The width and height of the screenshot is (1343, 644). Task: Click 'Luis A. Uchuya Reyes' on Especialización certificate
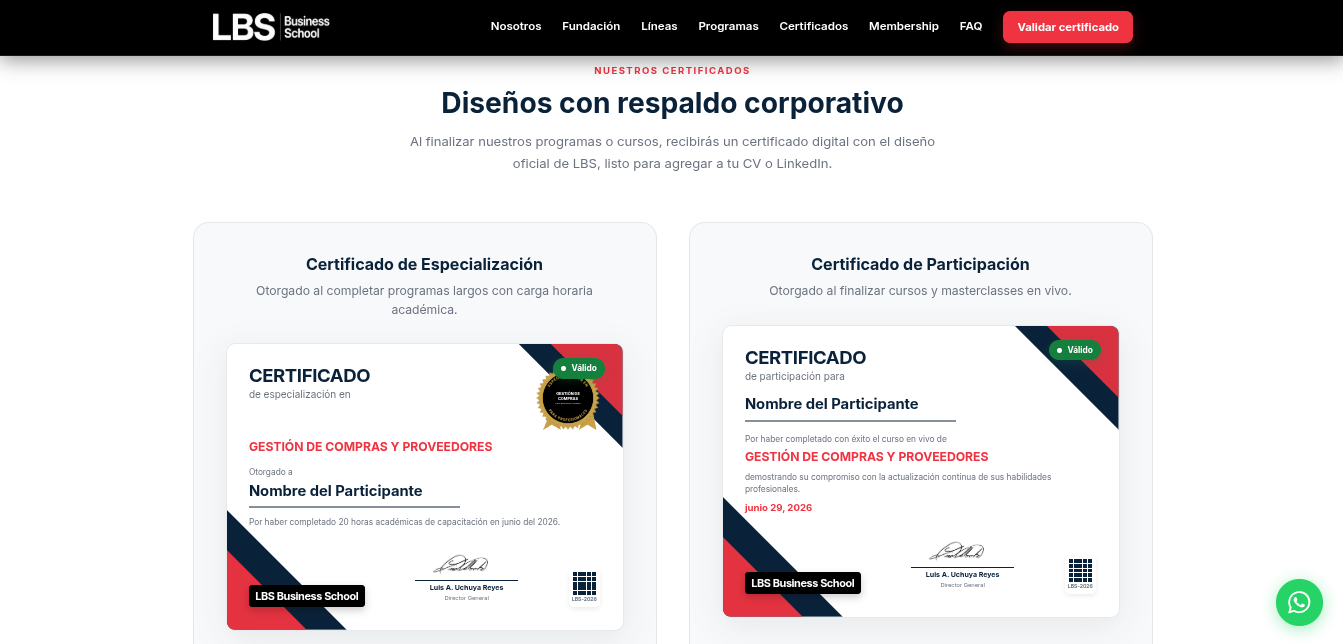467,588
